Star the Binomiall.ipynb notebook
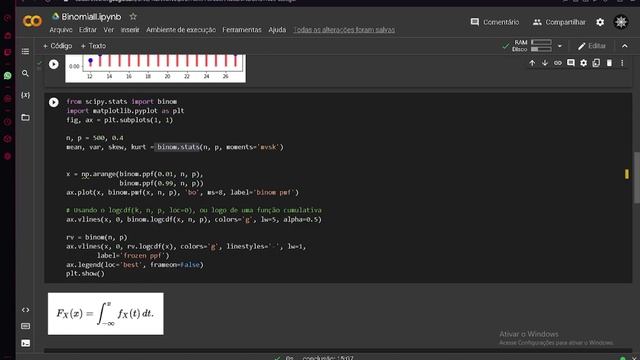This screenshot has width=640, height=360. click(133, 17)
